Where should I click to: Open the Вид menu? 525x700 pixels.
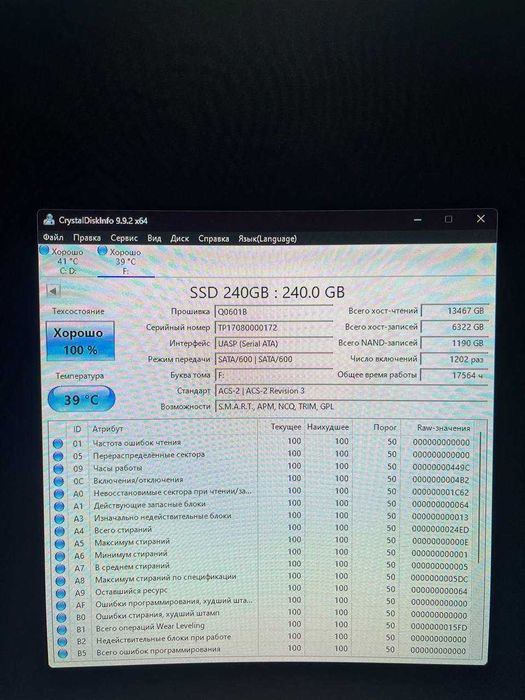click(154, 238)
